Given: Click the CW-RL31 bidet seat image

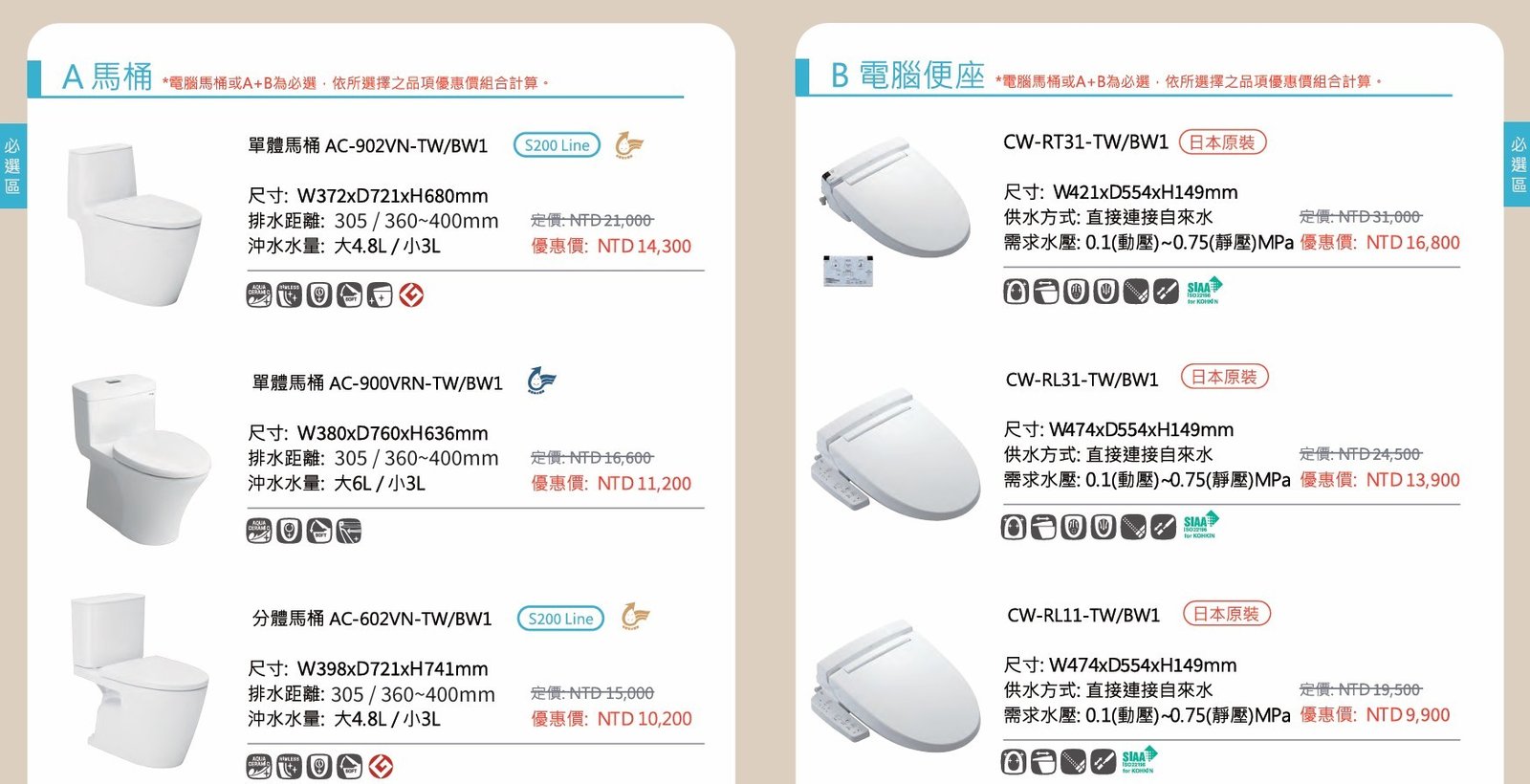Looking at the screenshot, I should click(897, 455).
